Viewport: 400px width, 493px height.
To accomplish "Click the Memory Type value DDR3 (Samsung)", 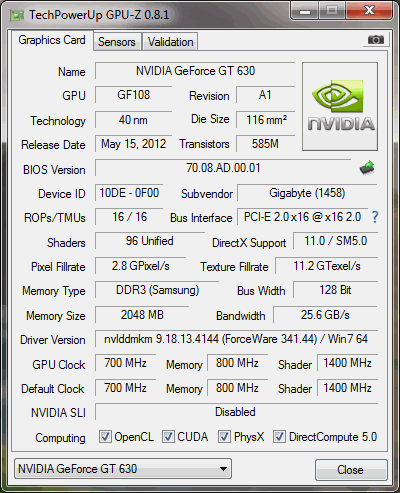I will 157,290.
